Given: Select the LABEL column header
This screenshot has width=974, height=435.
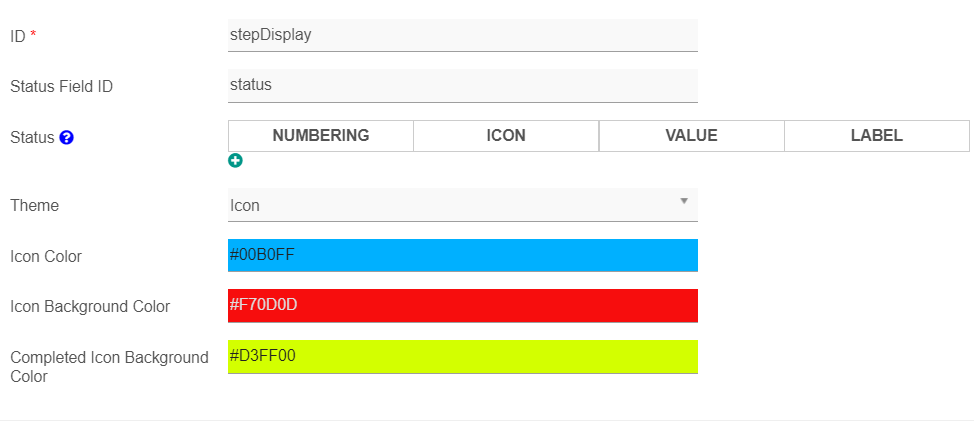Looking at the screenshot, I should pyautogui.click(x=876, y=135).
